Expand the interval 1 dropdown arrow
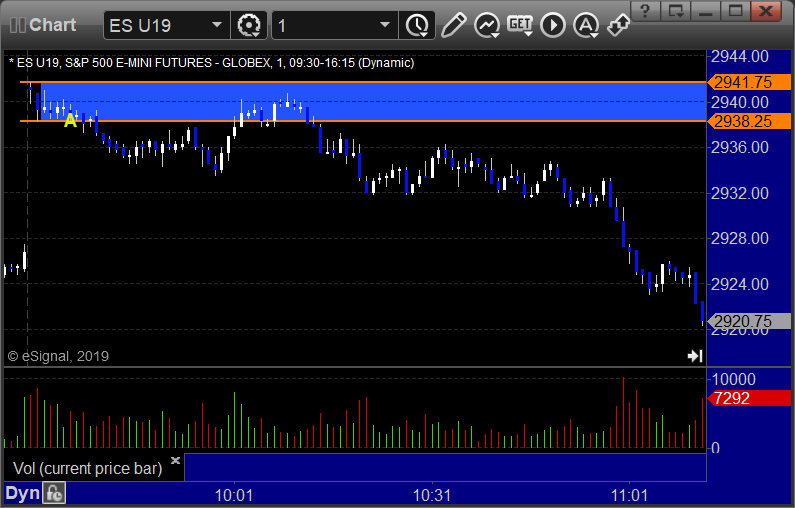795x508 pixels. click(x=385, y=25)
